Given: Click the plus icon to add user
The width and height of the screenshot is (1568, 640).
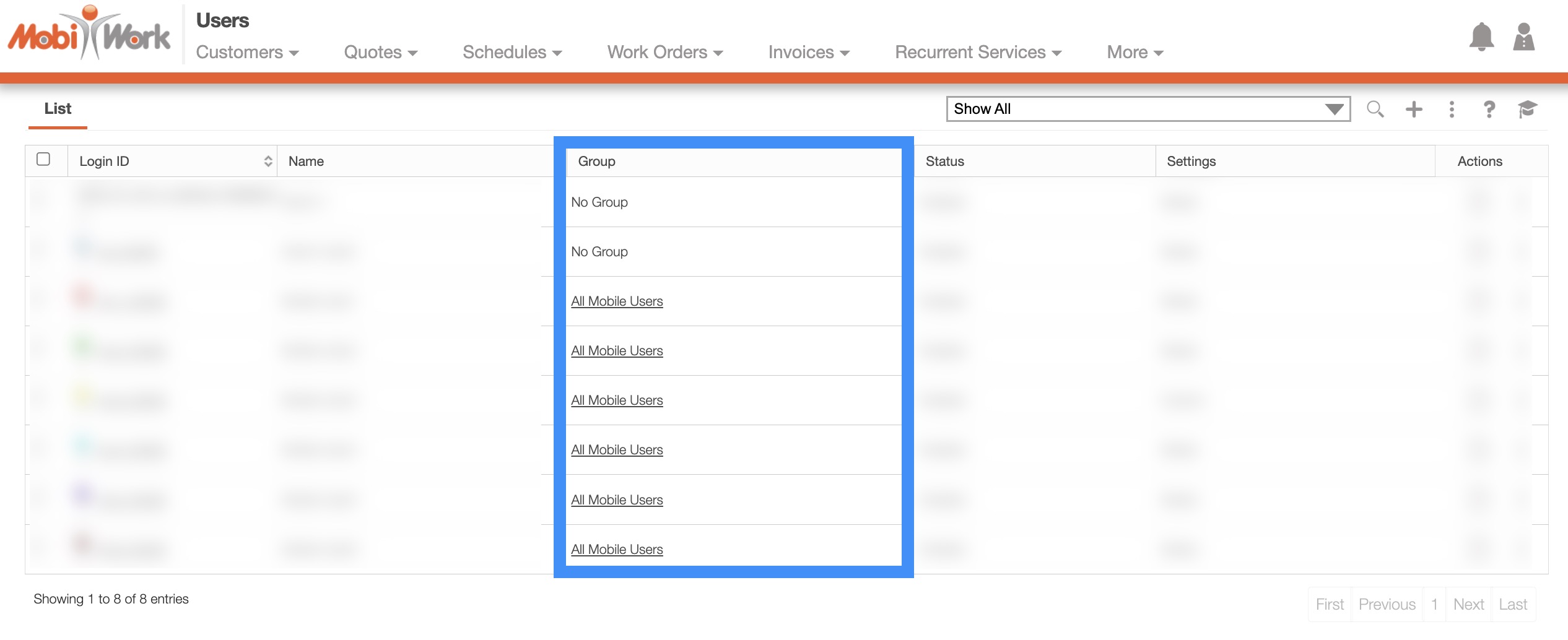Looking at the screenshot, I should (1414, 110).
